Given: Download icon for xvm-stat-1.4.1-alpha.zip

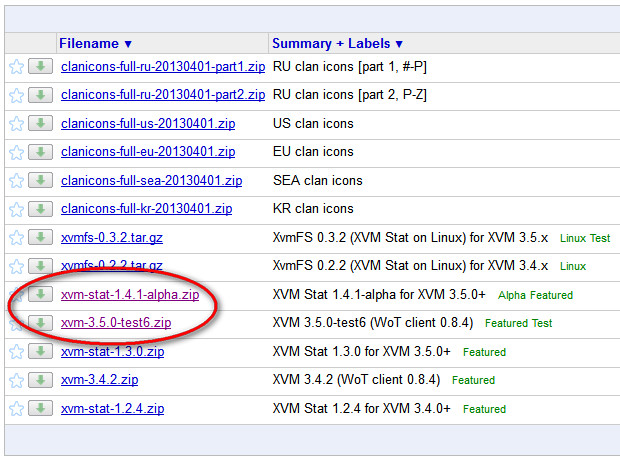Looking at the screenshot, I should tap(40, 294).
